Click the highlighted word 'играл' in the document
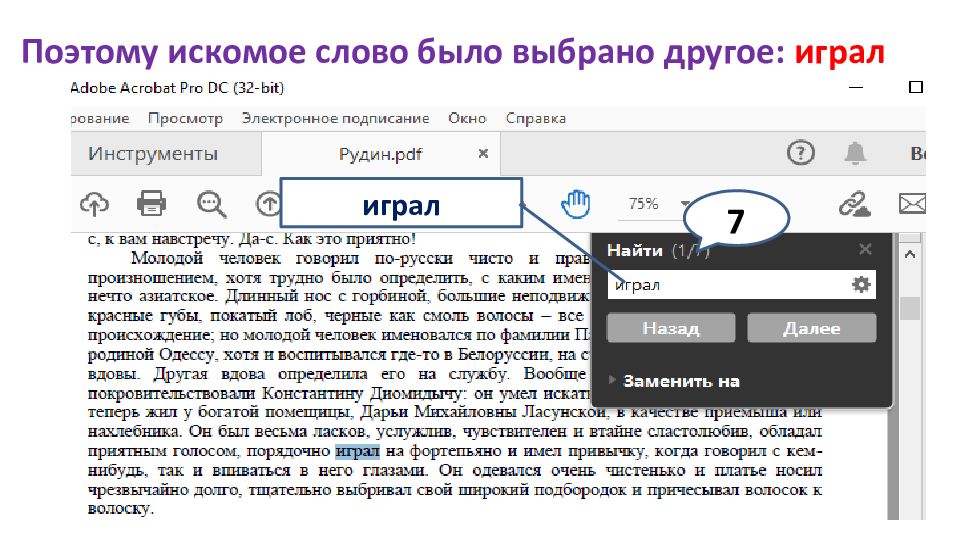The image size is (960, 540). coord(358,451)
